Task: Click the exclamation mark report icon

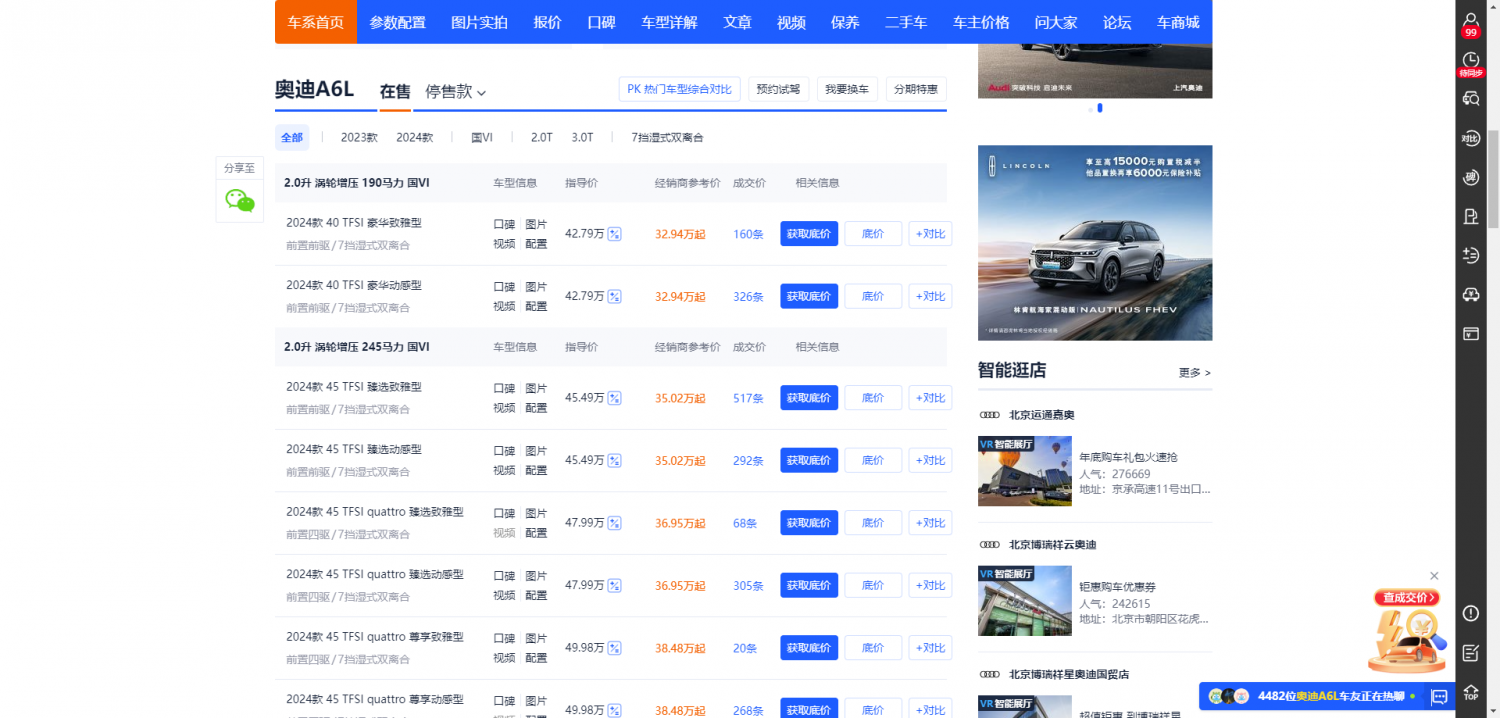Action: tap(1470, 613)
